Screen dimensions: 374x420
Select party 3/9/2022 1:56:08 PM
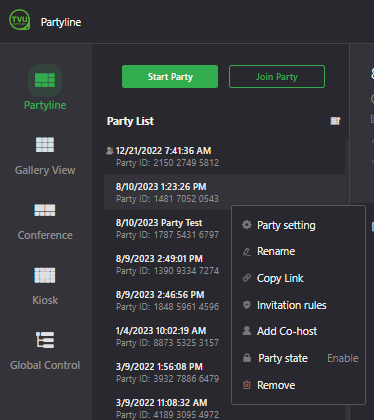[x=167, y=372]
